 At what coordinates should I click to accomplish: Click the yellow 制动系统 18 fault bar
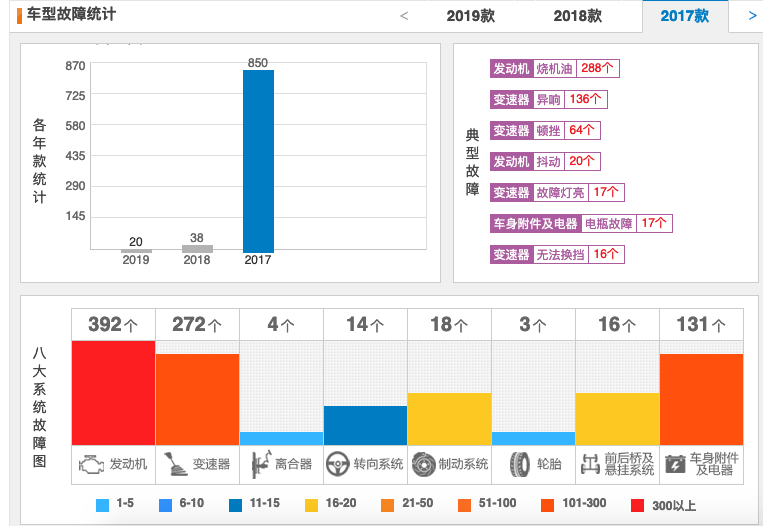tap(450, 419)
